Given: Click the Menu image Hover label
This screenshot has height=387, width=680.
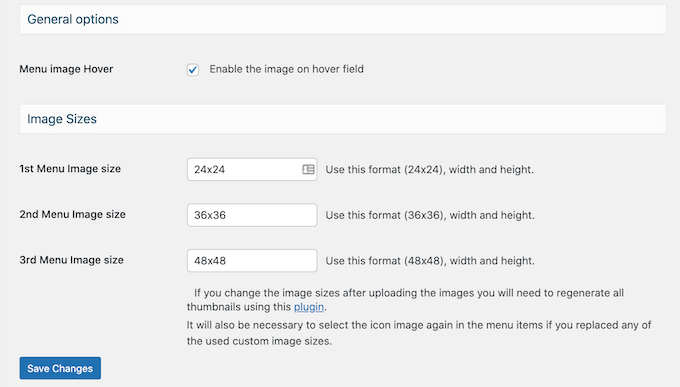Looking at the screenshot, I should (x=66, y=69).
